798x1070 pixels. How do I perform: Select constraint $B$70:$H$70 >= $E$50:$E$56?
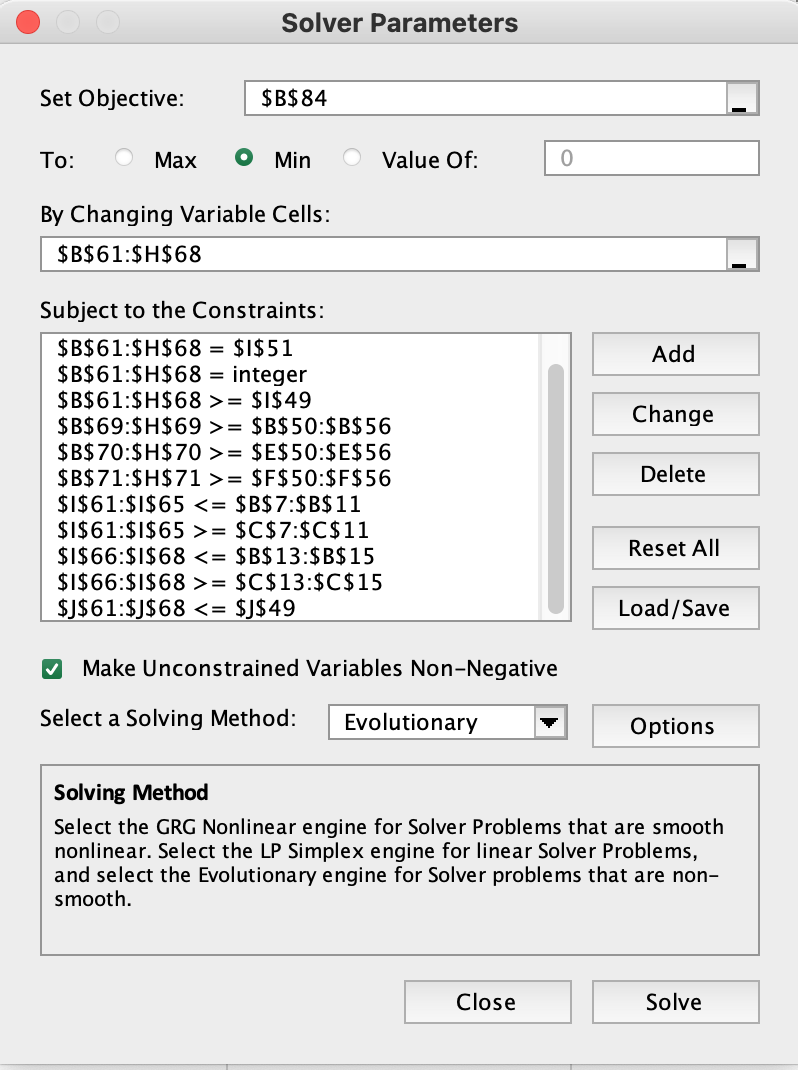[x=224, y=452]
